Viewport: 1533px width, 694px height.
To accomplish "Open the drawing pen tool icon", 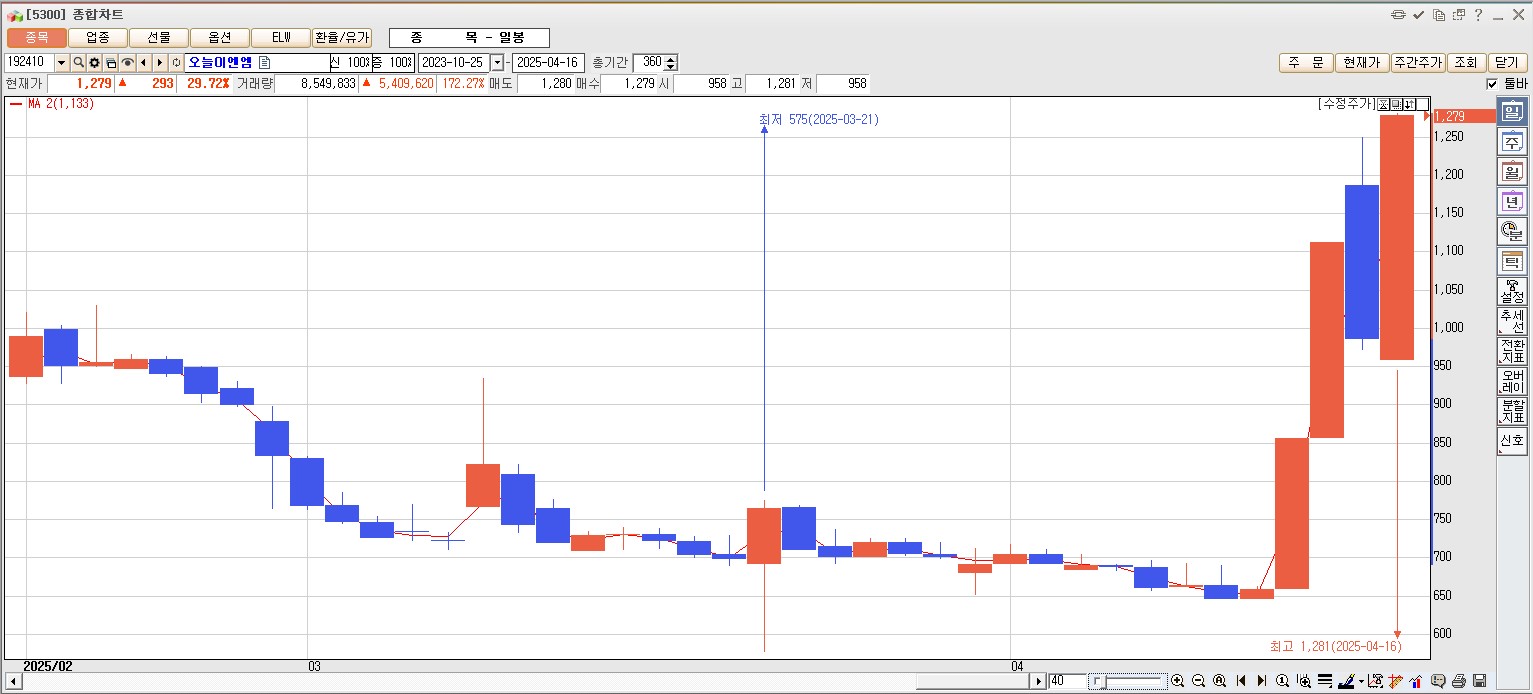I will click(x=1347, y=681).
